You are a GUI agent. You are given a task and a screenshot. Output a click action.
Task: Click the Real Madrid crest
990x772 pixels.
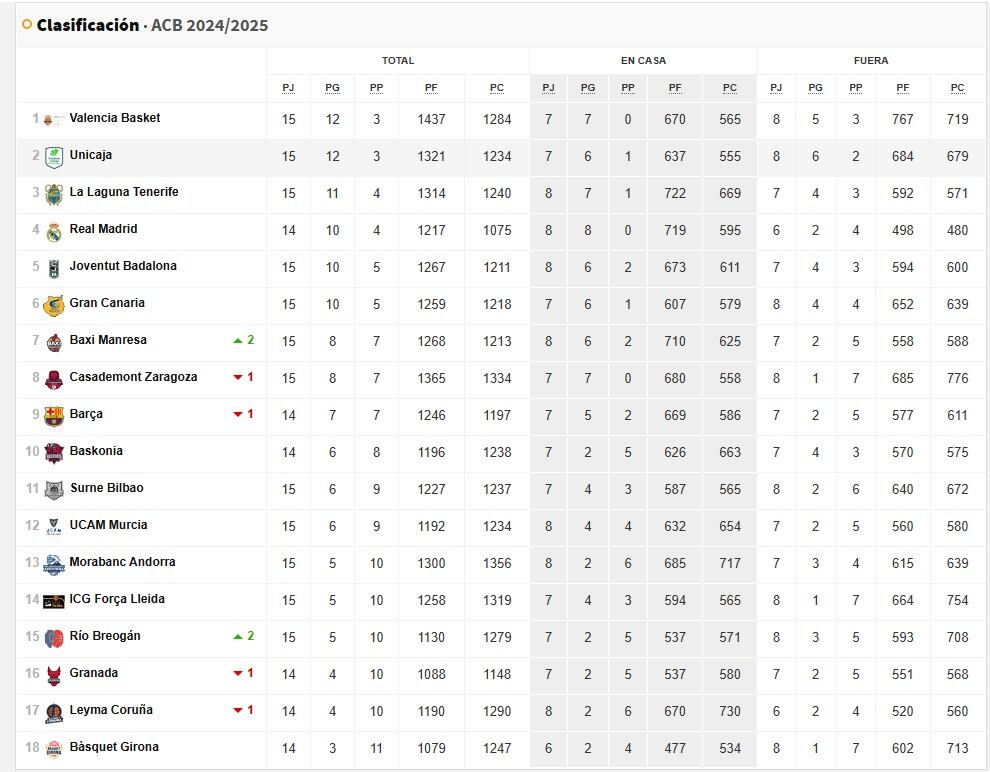(54, 232)
